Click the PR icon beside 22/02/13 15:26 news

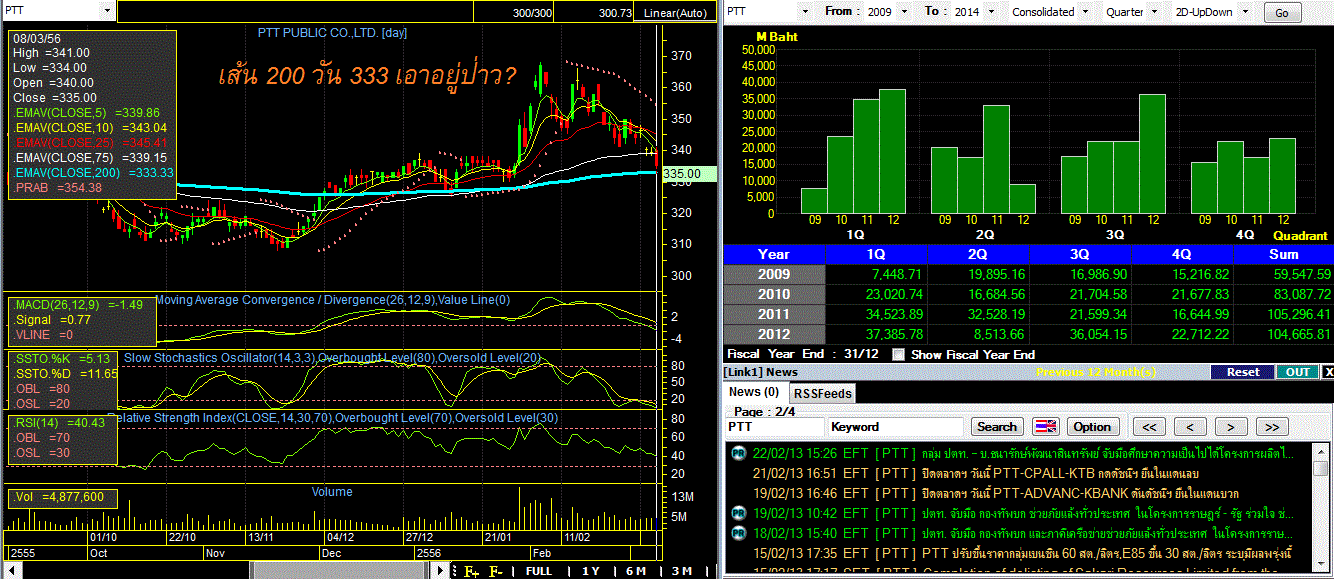738,454
